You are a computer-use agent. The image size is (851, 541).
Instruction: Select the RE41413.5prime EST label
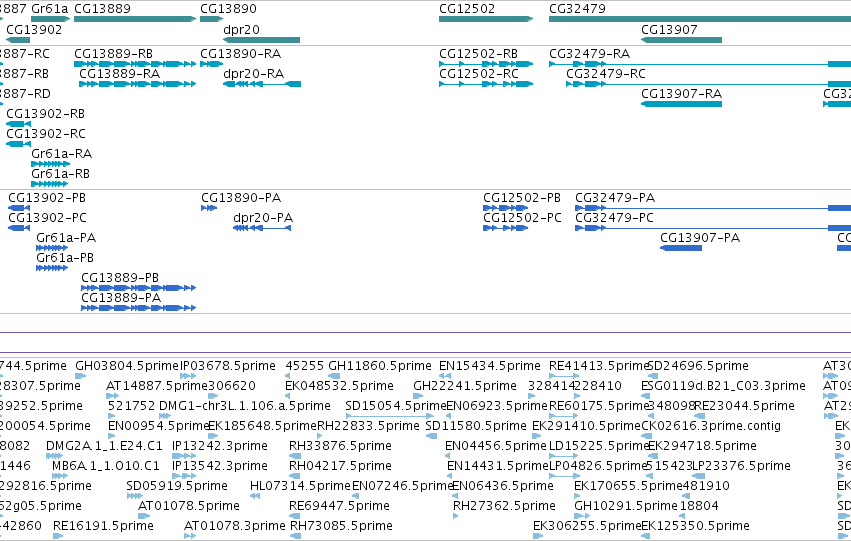pos(599,366)
